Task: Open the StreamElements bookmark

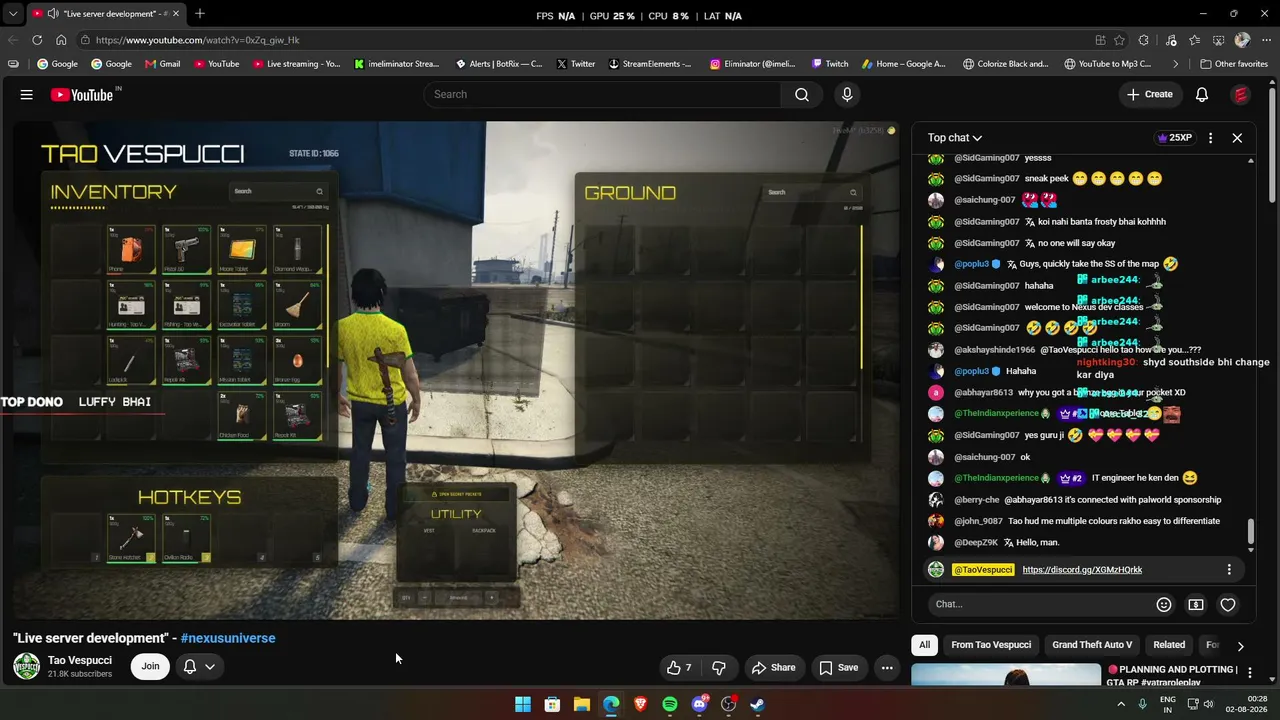Action: (x=648, y=64)
